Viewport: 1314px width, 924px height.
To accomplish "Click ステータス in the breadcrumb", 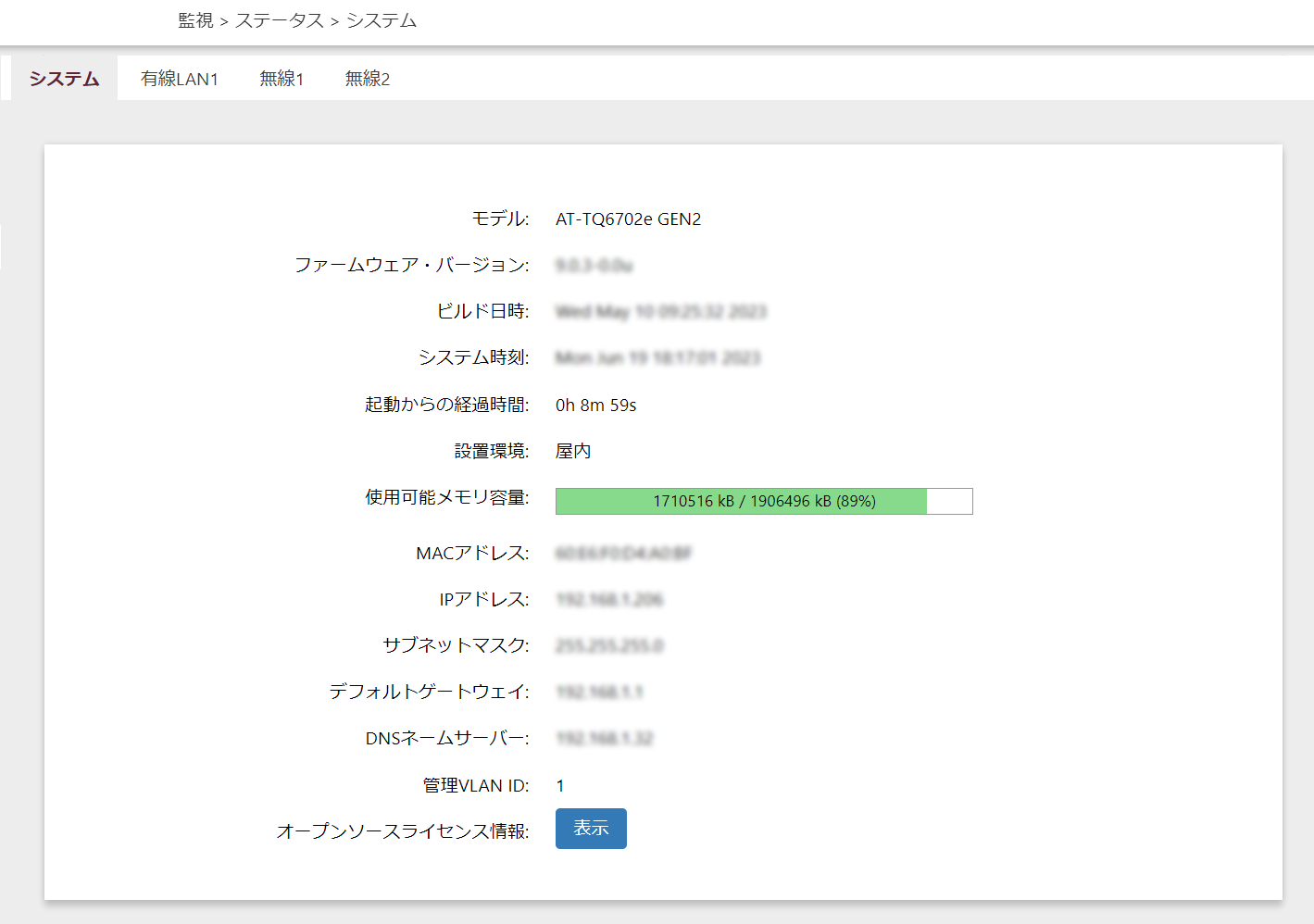I will pyautogui.click(x=280, y=20).
